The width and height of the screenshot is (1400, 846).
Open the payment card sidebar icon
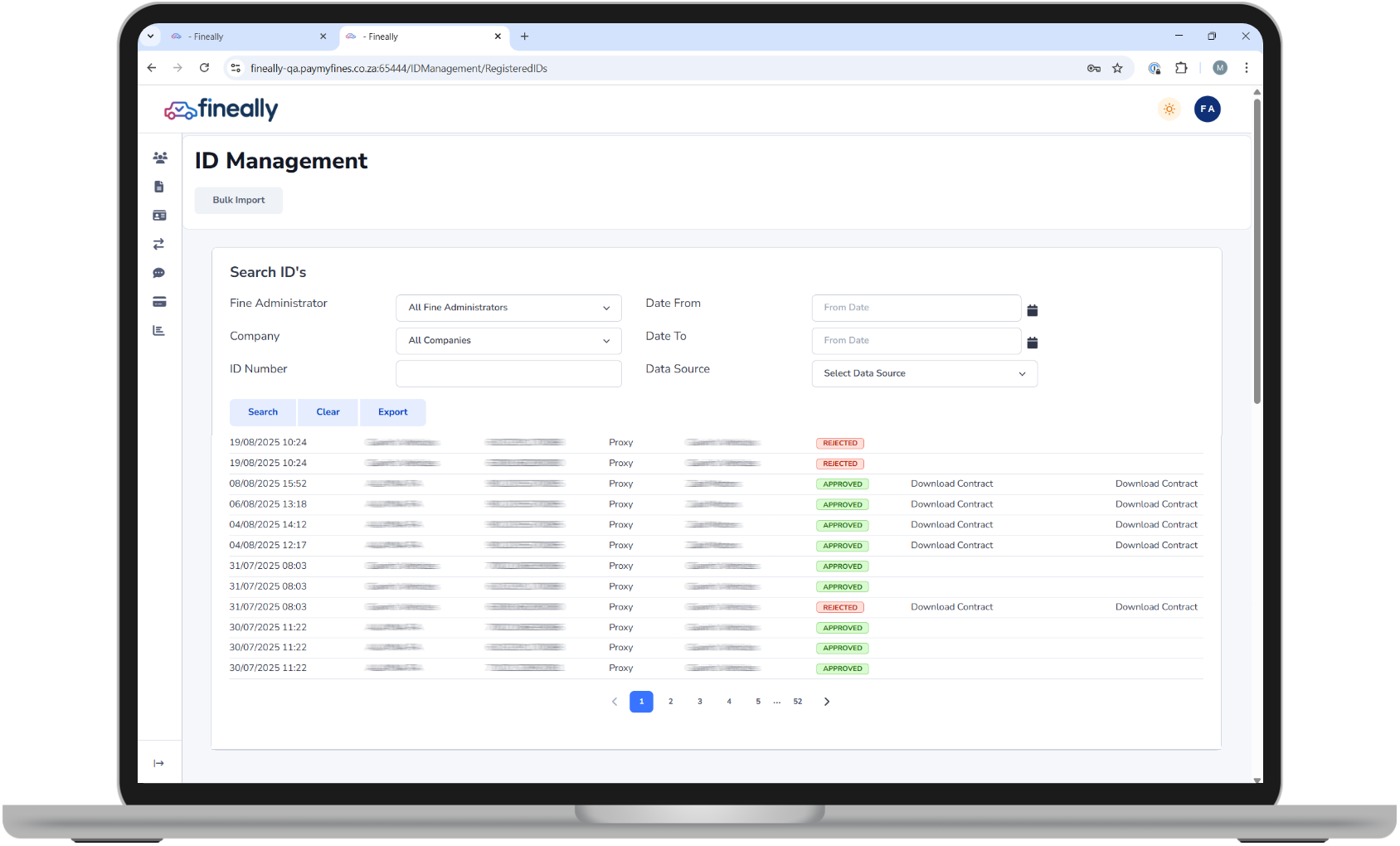[x=159, y=301]
